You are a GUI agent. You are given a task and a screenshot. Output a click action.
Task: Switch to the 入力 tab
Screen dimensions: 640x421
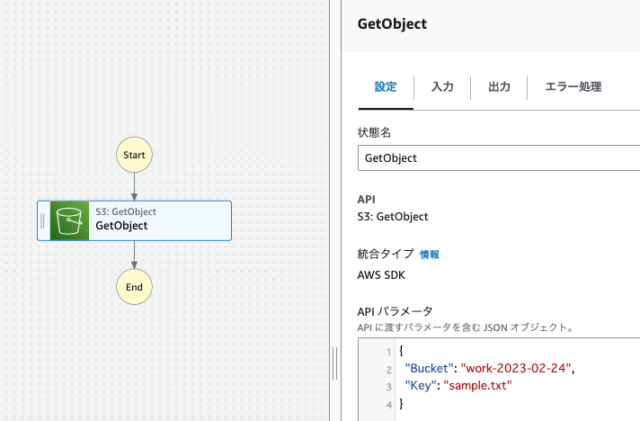click(442, 87)
